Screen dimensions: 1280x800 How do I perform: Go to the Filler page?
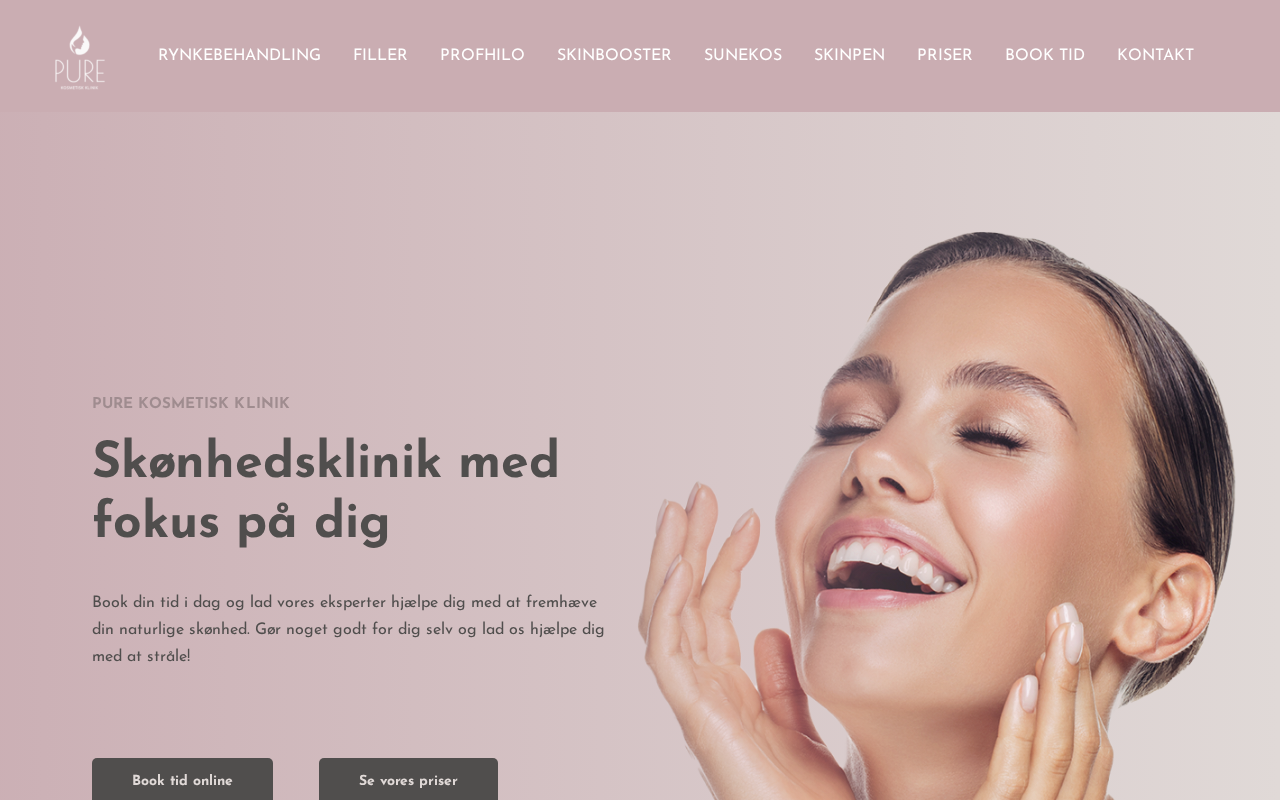(x=380, y=56)
